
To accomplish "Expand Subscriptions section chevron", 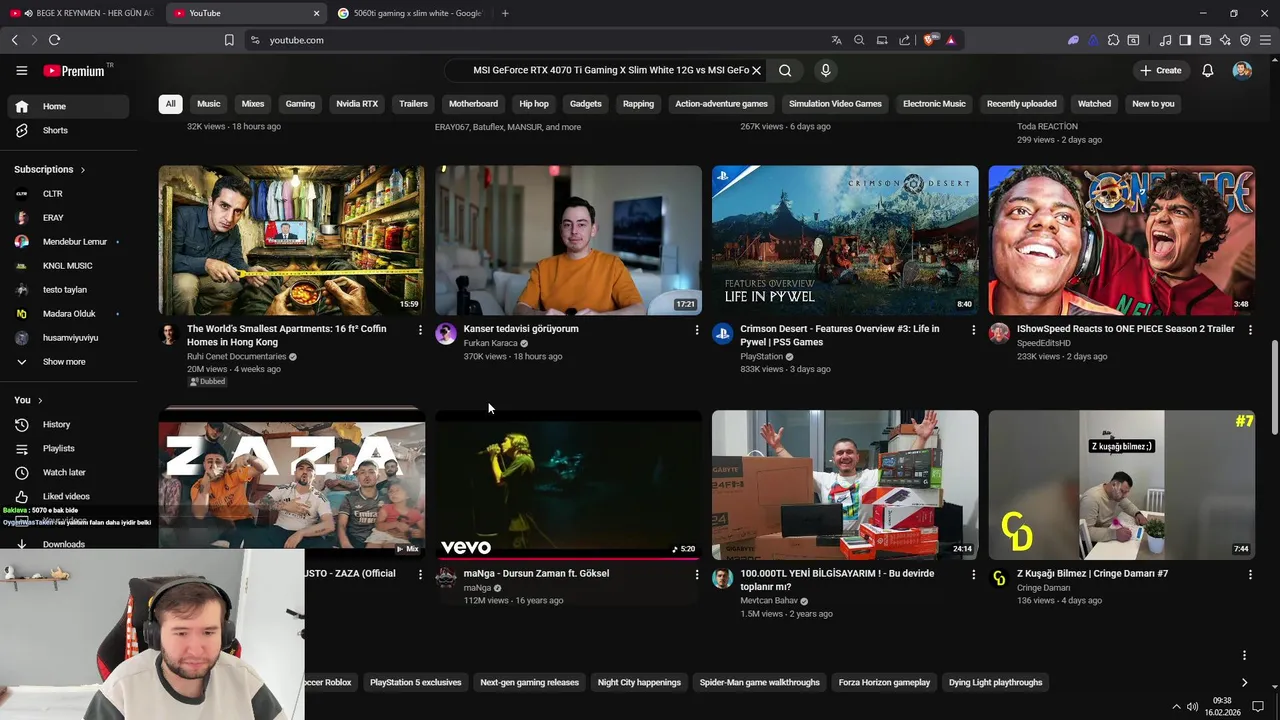I will click(x=82, y=170).
